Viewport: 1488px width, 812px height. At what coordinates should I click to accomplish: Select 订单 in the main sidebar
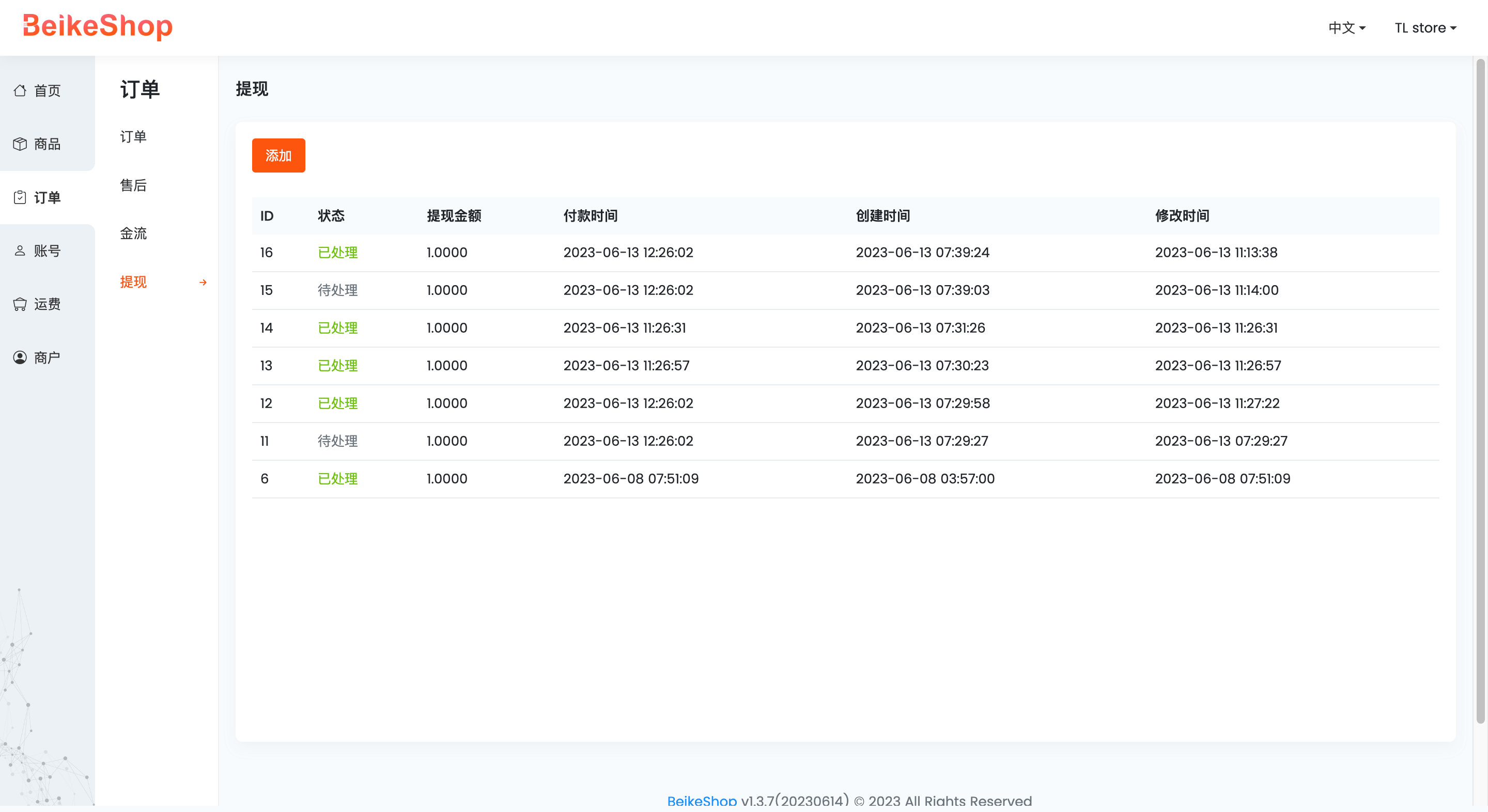tap(48, 197)
